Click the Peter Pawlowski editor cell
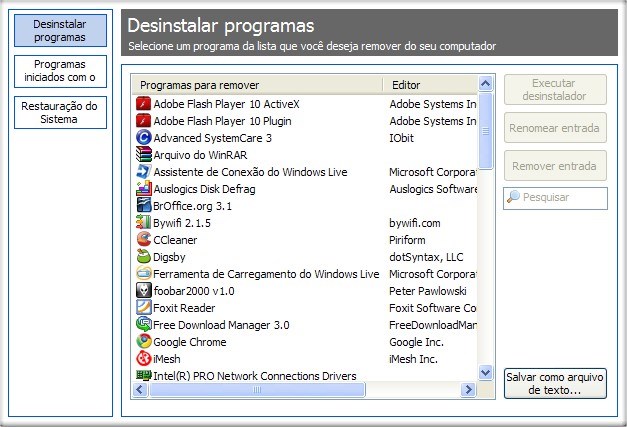Screen dimensions: 627x427 pos(428,291)
